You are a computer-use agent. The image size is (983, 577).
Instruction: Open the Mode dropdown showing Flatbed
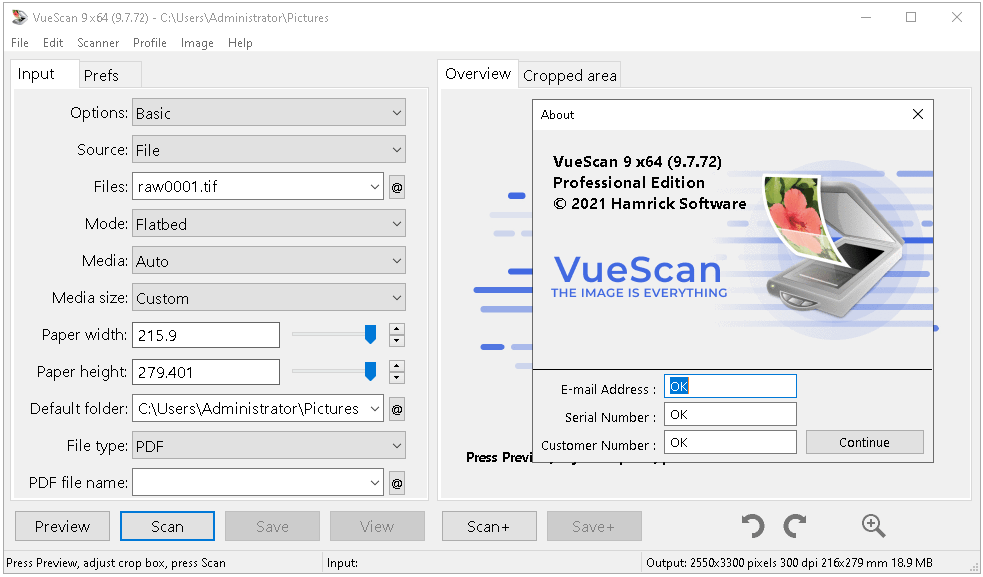click(x=269, y=224)
